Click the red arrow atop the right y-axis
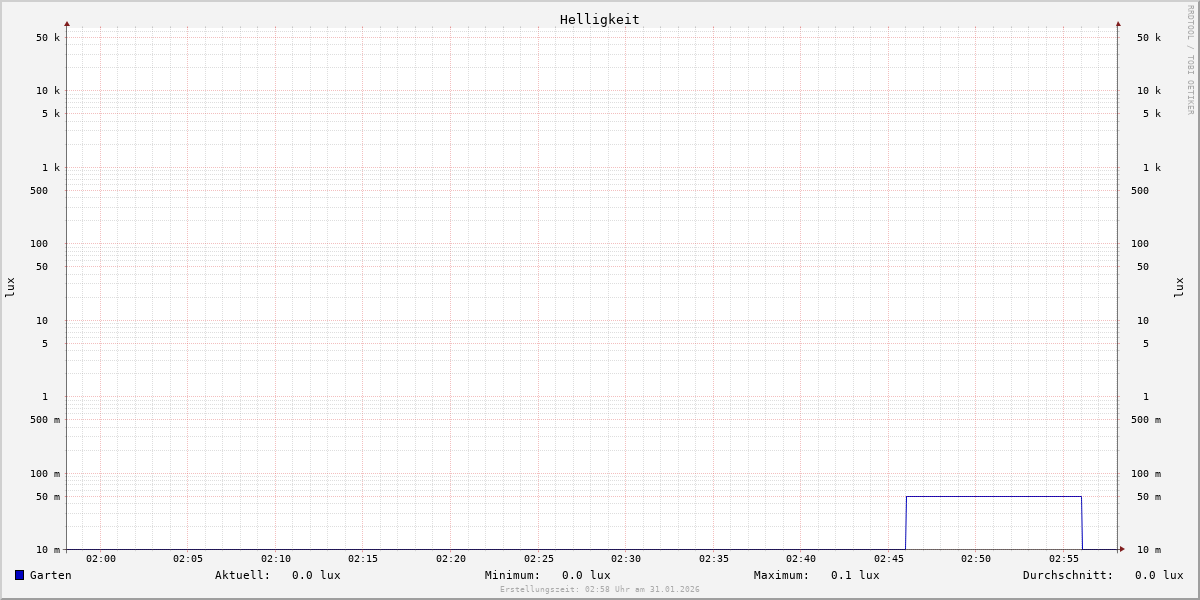Image resolution: width=1200 pixels, height=600 pixels. click(x=1118, y=23)
